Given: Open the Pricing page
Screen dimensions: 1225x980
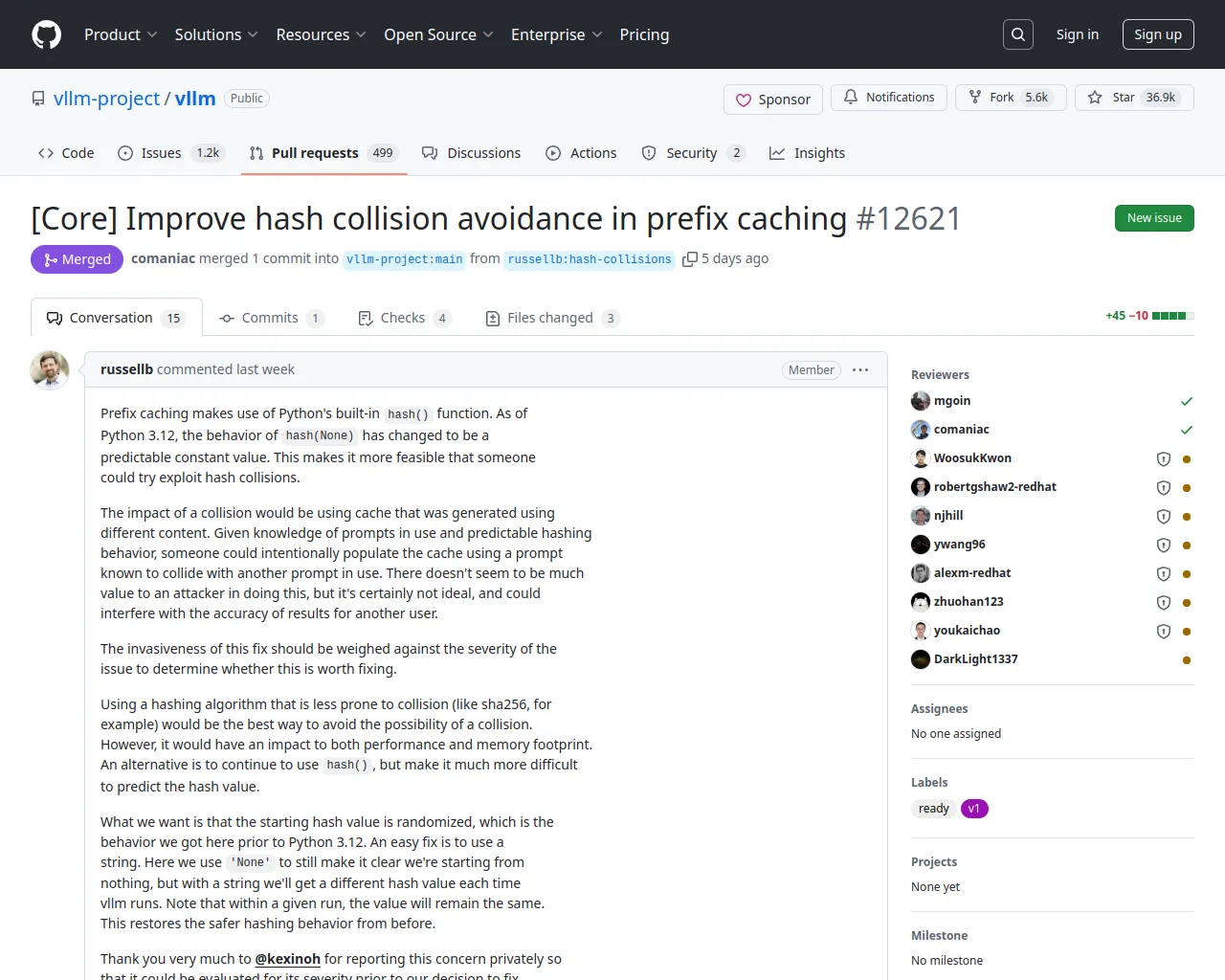Looking at the screenshot, I should click(x=644, y=34).
